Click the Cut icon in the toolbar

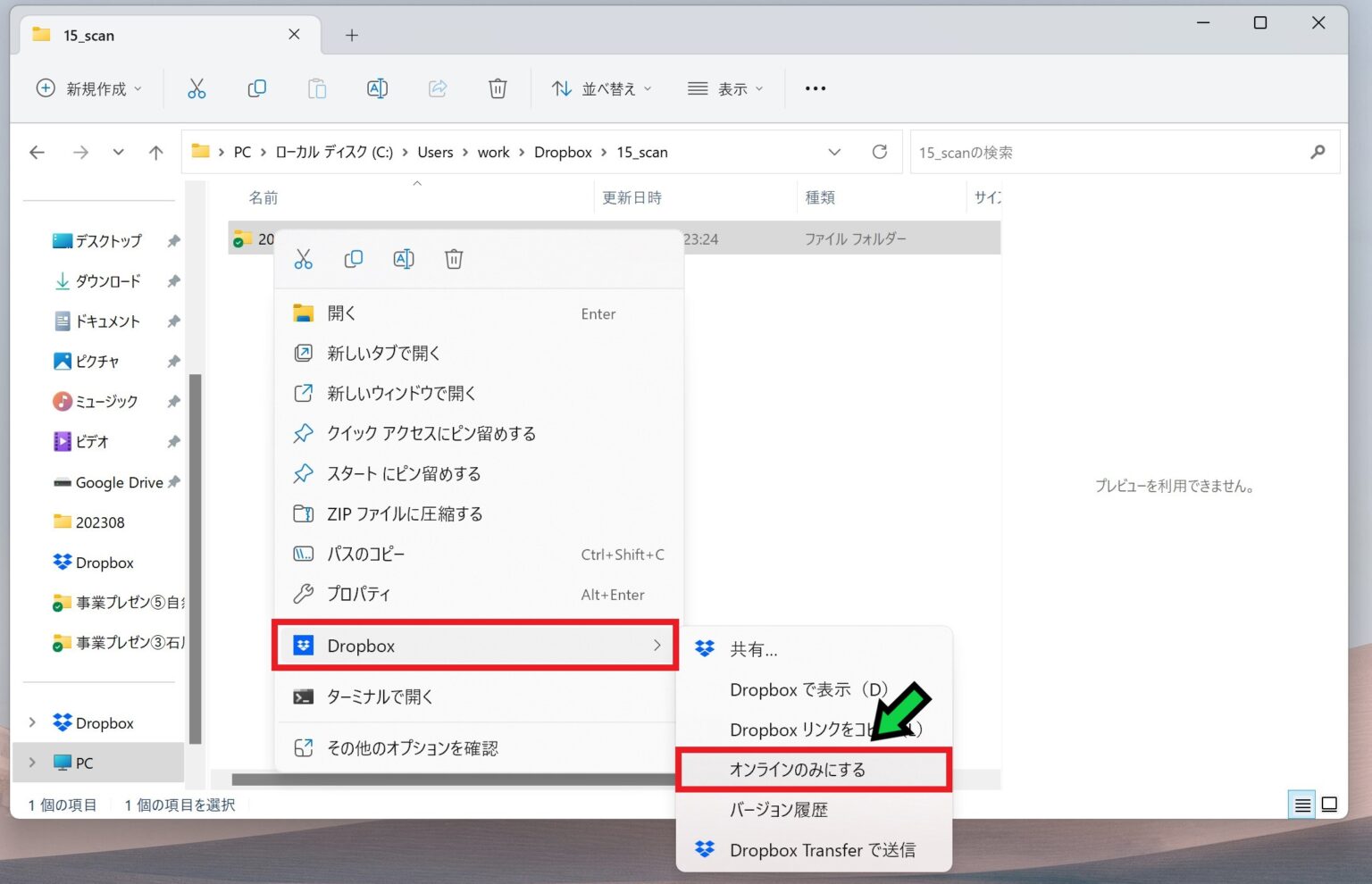click(197, 88)
